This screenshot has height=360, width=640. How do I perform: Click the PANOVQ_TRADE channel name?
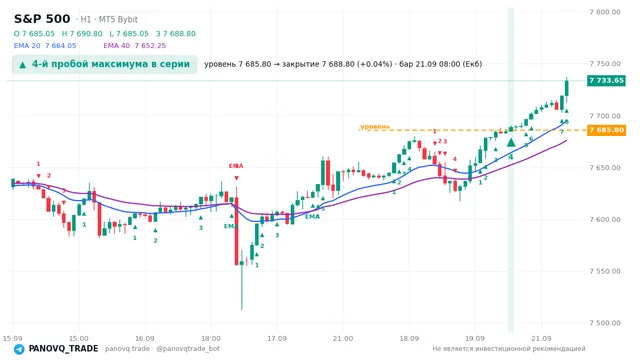(63, 349)
